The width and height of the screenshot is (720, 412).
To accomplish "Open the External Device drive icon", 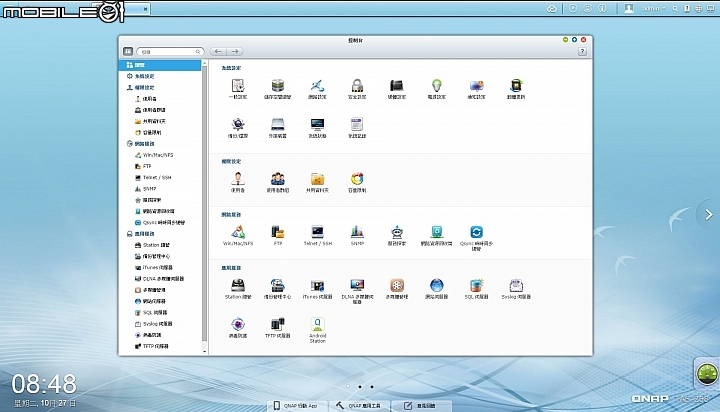I will [278, 124].
